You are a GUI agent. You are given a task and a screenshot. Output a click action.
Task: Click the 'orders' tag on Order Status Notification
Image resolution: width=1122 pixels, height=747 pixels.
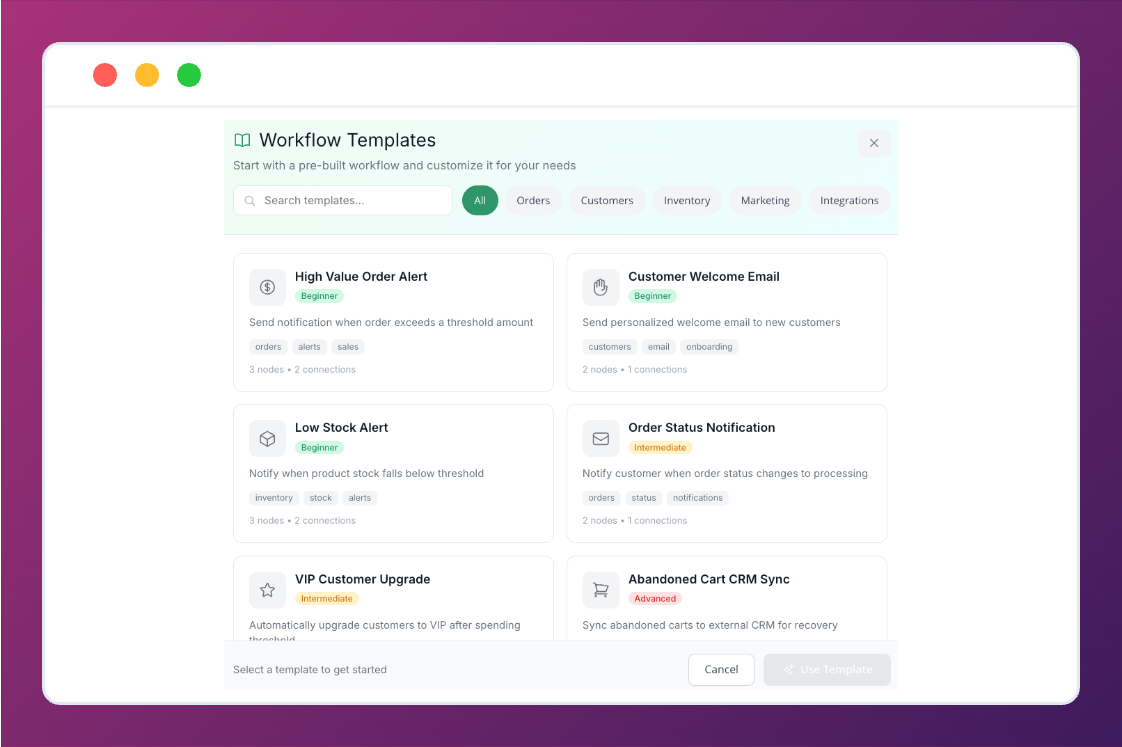601,498
